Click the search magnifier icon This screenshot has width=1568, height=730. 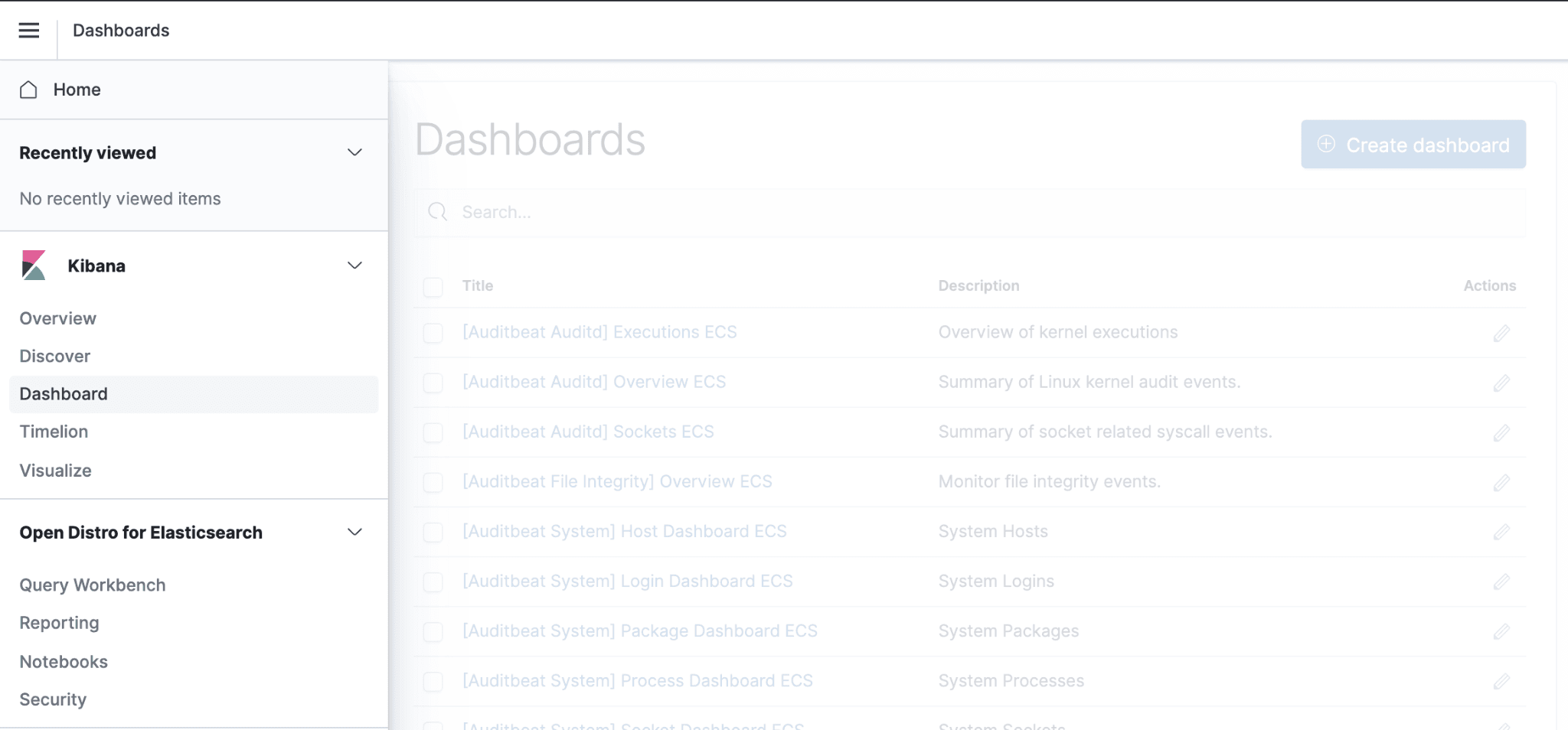437,212
